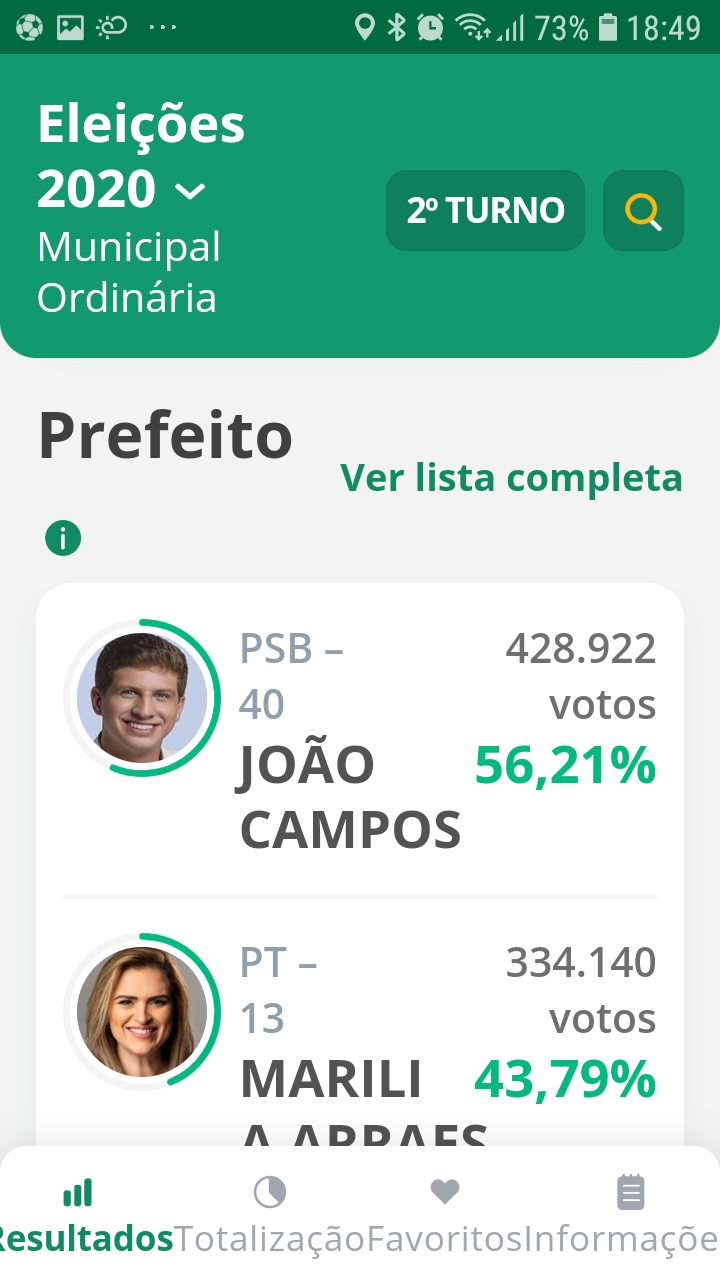Viewport: 720px width, 1280px height.
Task: Tap the Favoritos heart icon
Action: [x=444, y=1192]
